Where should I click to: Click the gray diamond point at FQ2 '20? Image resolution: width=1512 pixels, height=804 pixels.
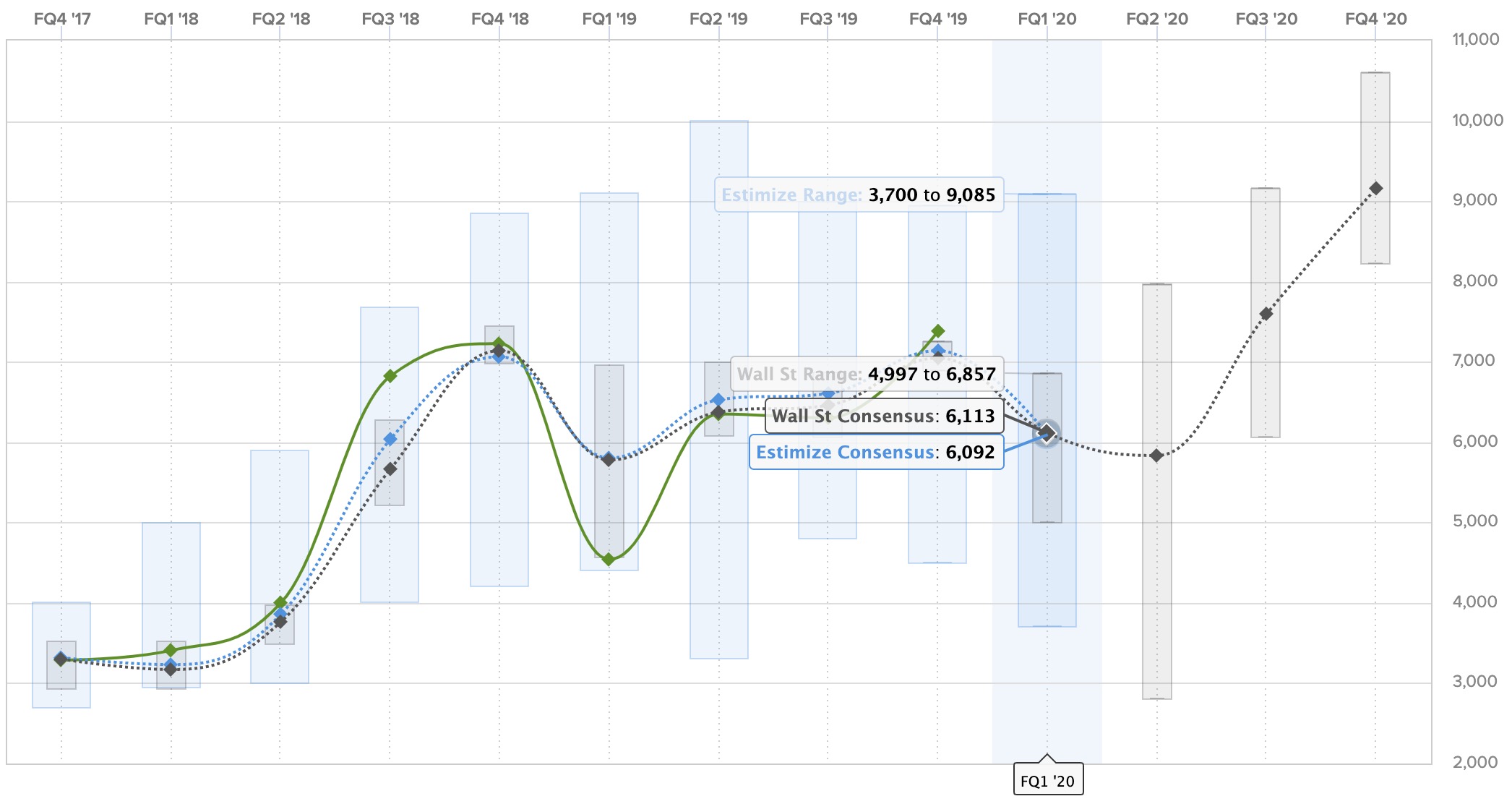coord(1156,456)
